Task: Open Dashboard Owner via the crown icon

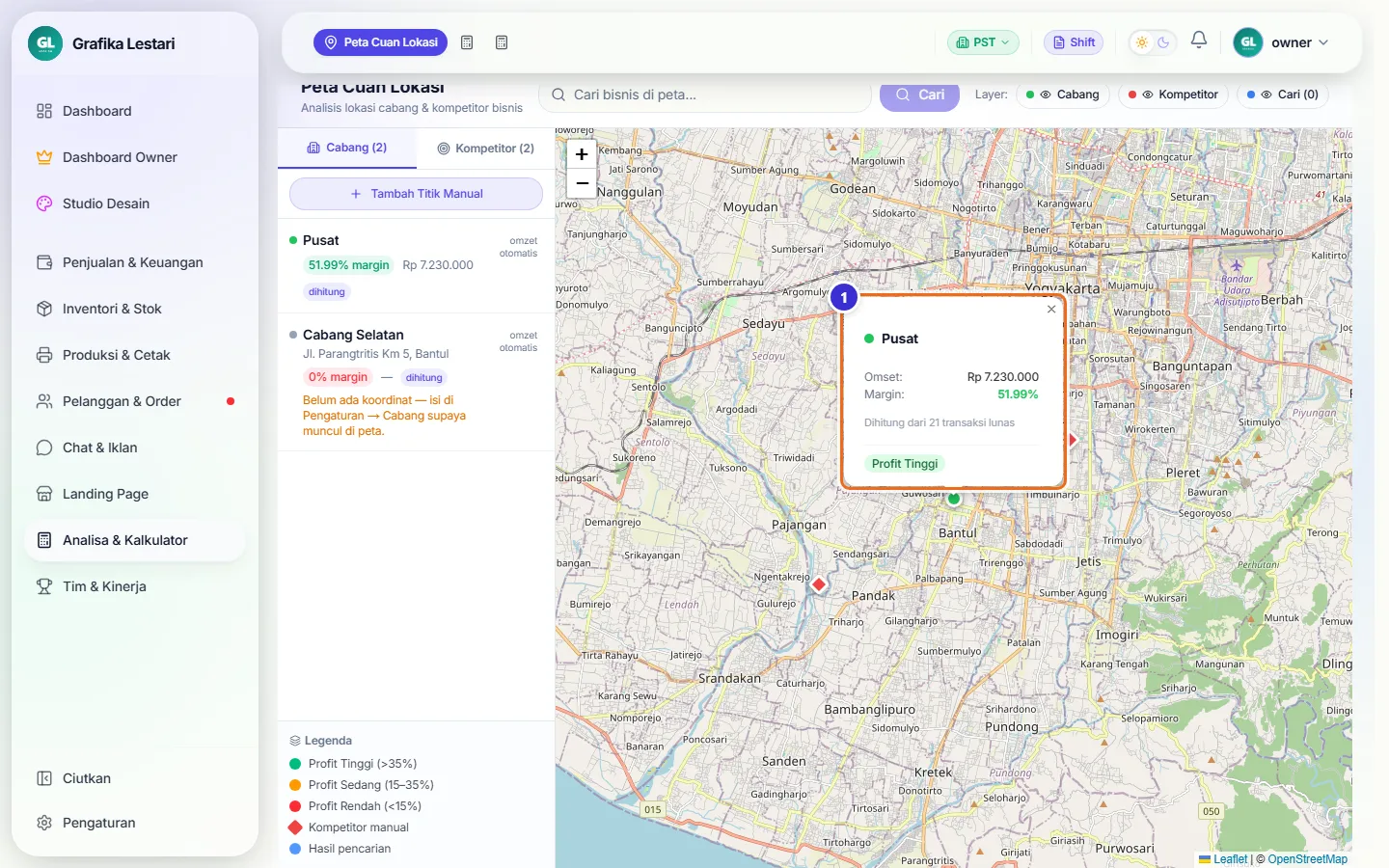Action: click(44, 157)
